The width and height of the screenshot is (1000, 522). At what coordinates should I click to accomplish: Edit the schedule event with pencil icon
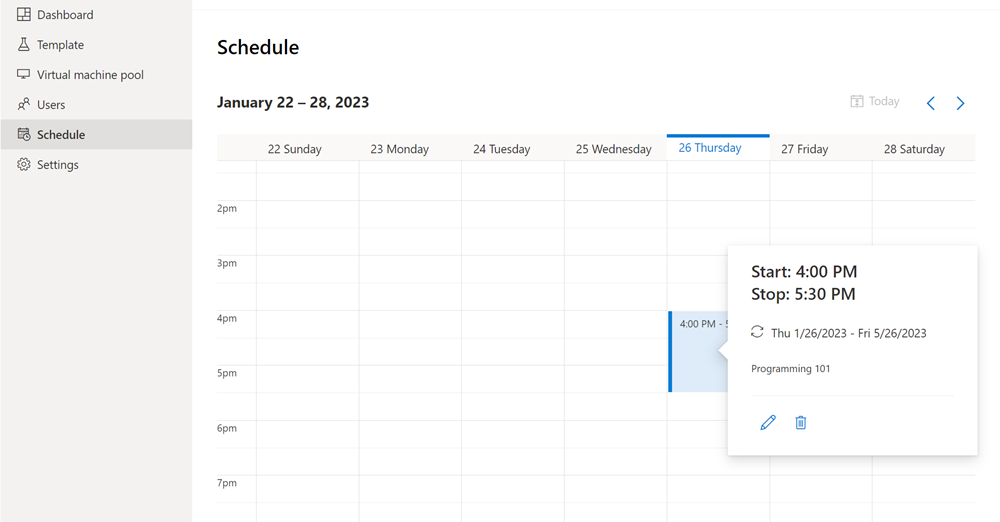click(768, 422)
